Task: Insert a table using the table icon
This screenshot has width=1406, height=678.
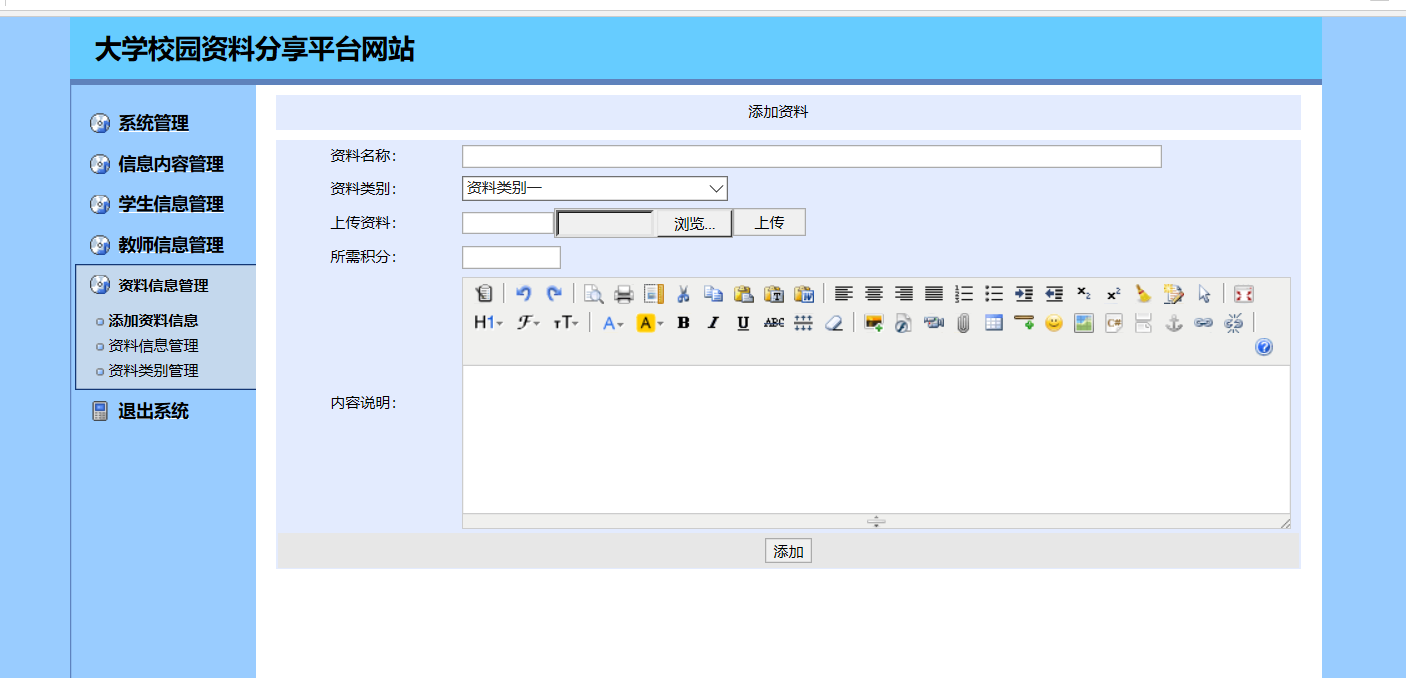Action: 994,323
